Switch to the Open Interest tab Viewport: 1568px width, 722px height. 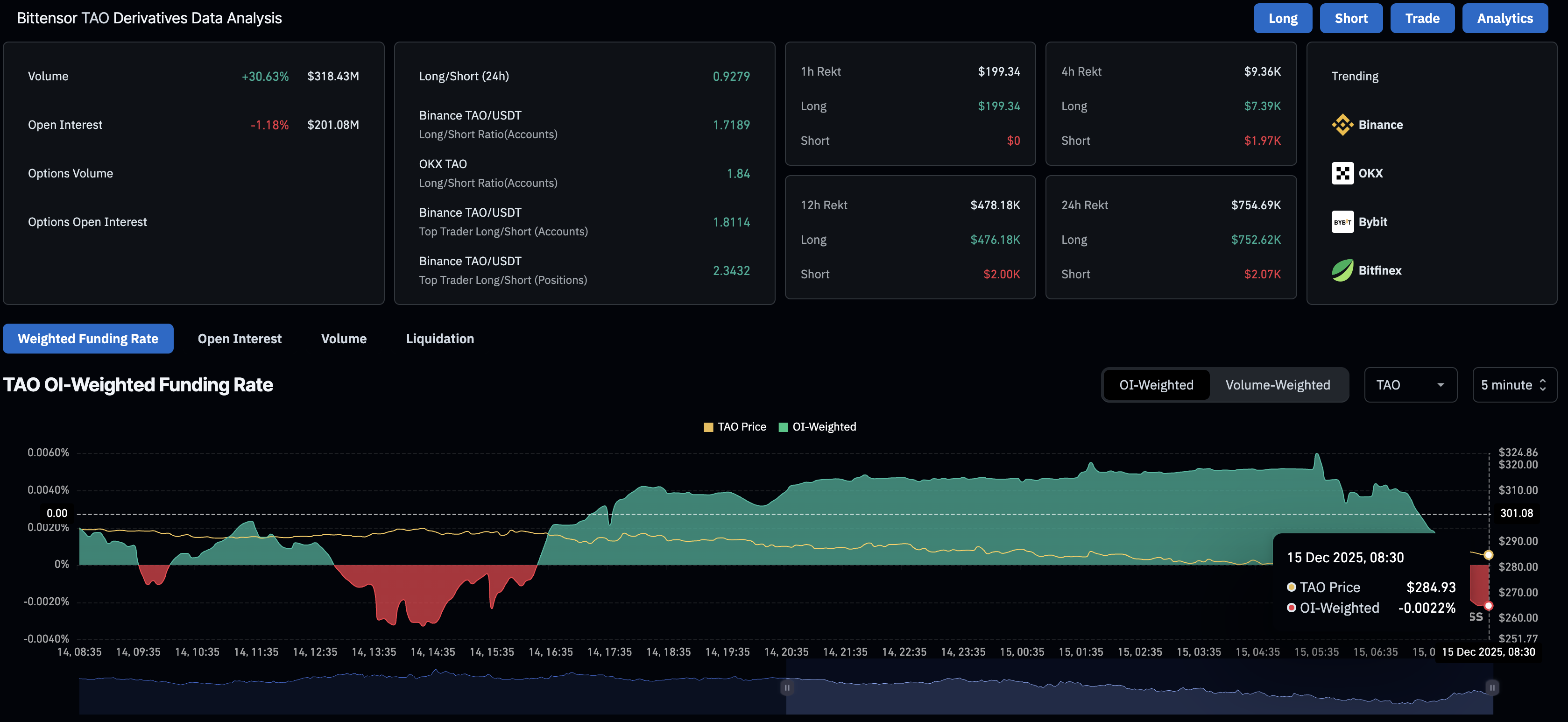pyautogui.click(x=239, y=339)
